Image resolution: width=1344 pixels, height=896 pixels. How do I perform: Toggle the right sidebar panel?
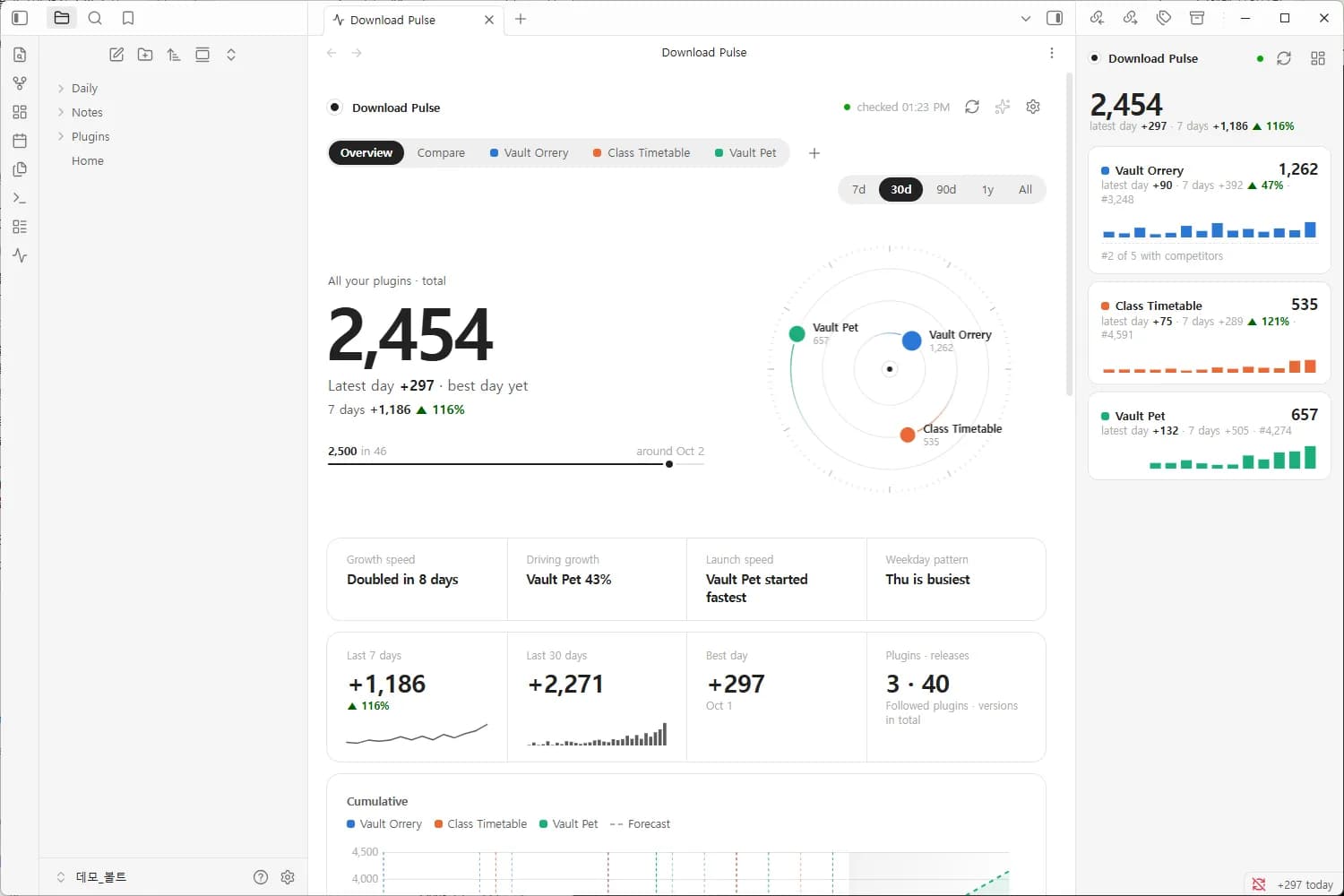1055,18
